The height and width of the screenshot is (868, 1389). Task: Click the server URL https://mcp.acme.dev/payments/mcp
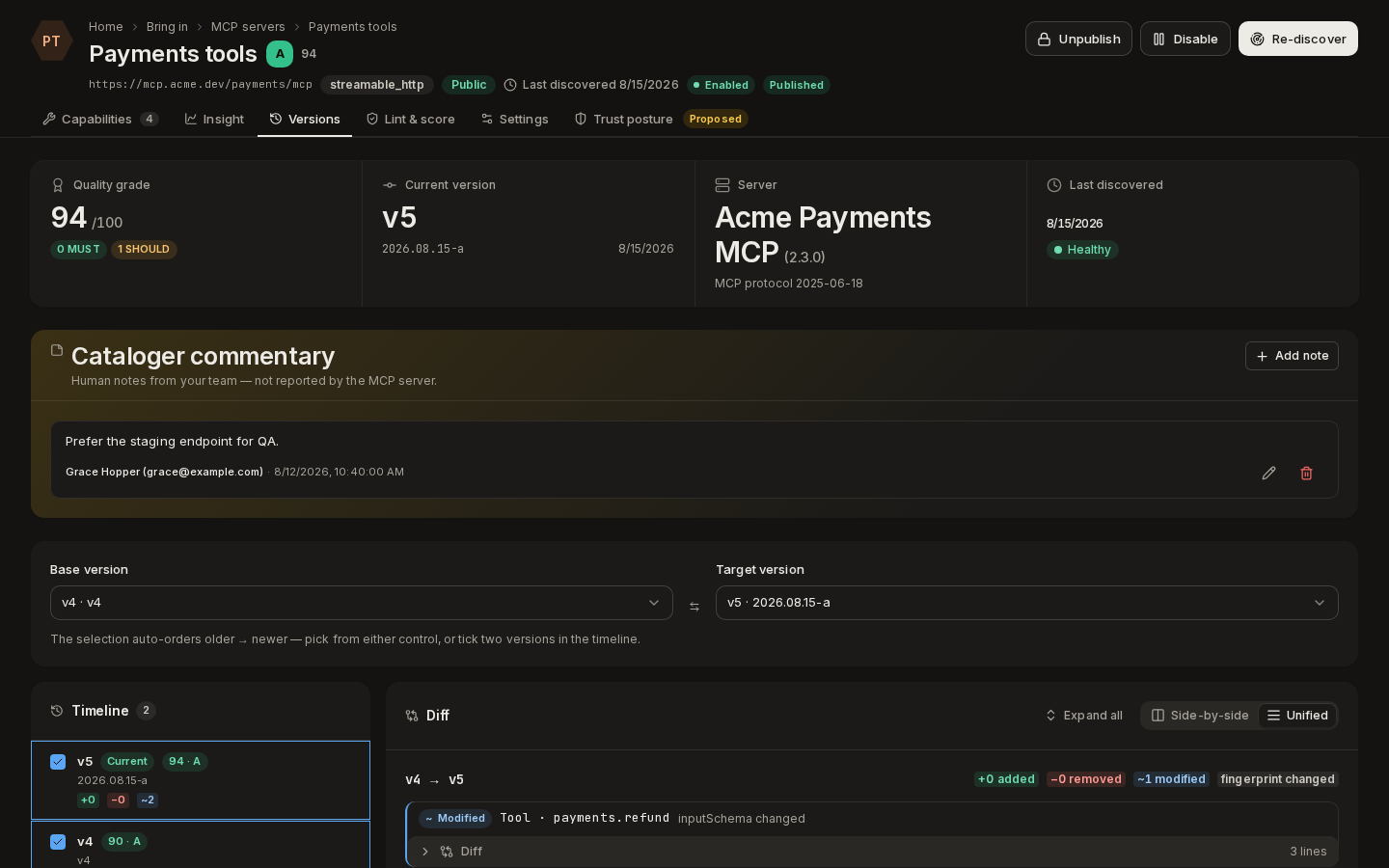coord(201,85)
